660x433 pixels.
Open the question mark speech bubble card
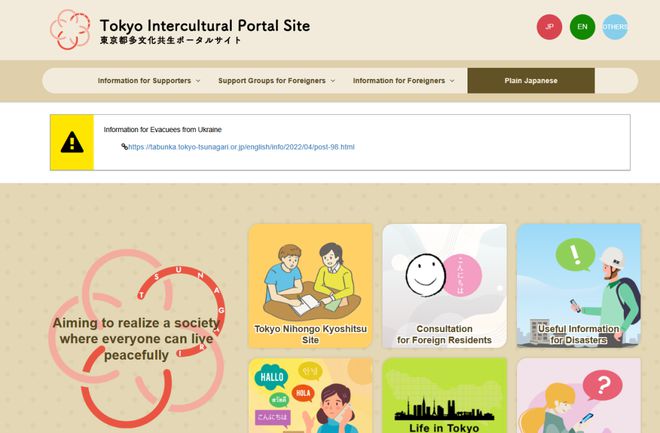tap(579, 396)
